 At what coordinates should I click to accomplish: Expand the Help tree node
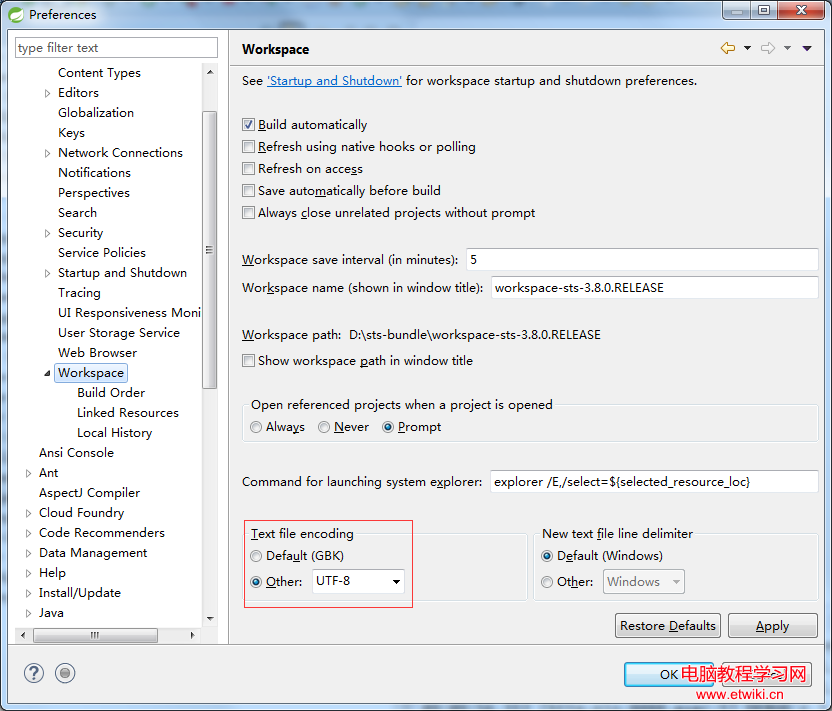coord(28,573)
